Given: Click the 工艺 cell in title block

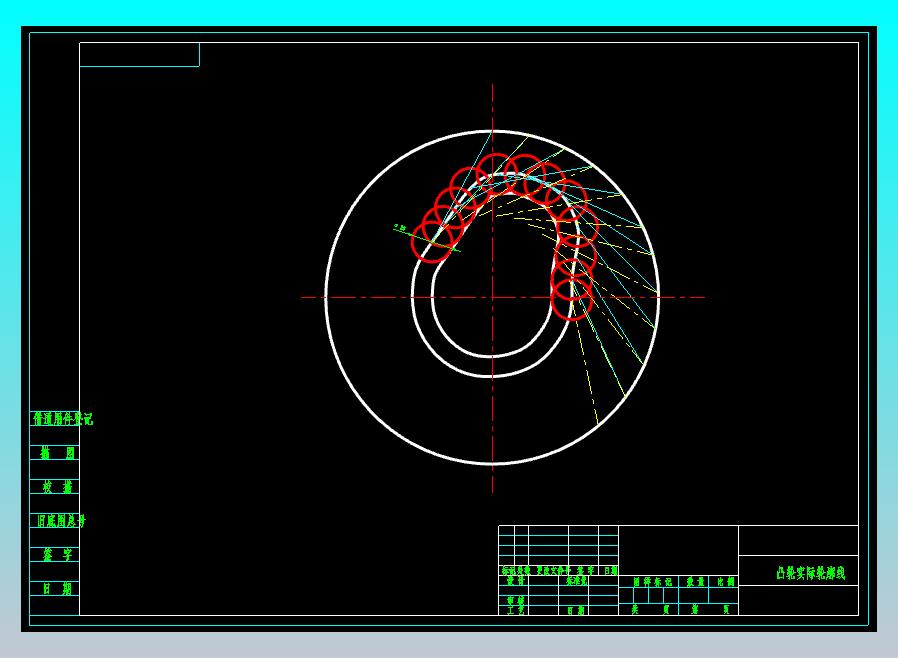Looking at the screenshot, I should [x=515, y=610].
